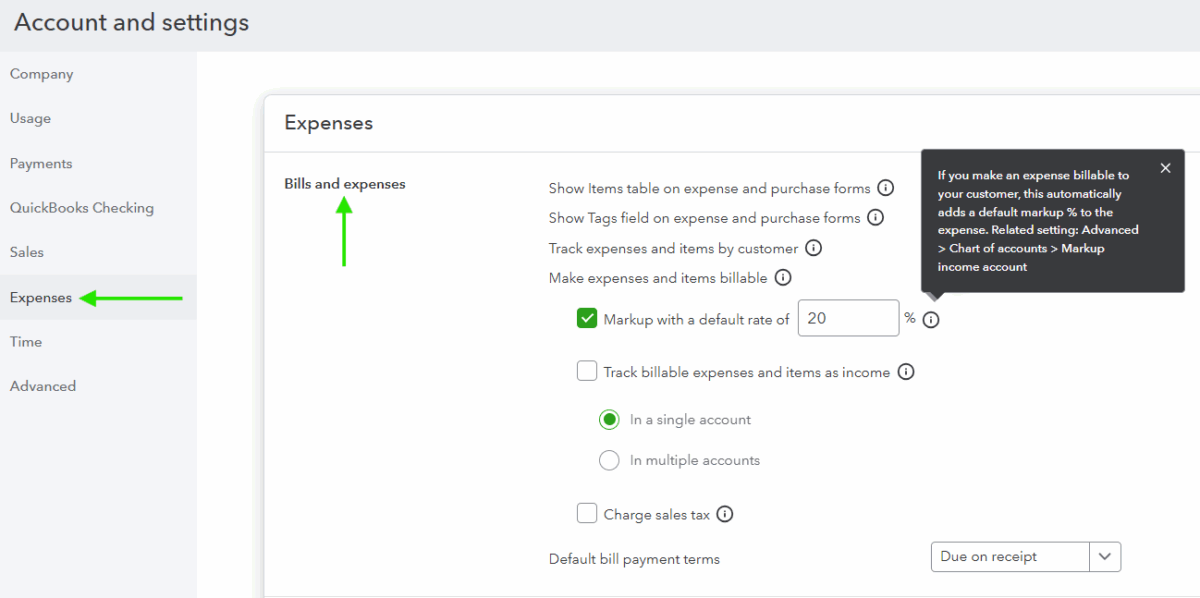1200x598 pixels.
Task: Open info for Track billable expenses as income
Action: (906, 371)
